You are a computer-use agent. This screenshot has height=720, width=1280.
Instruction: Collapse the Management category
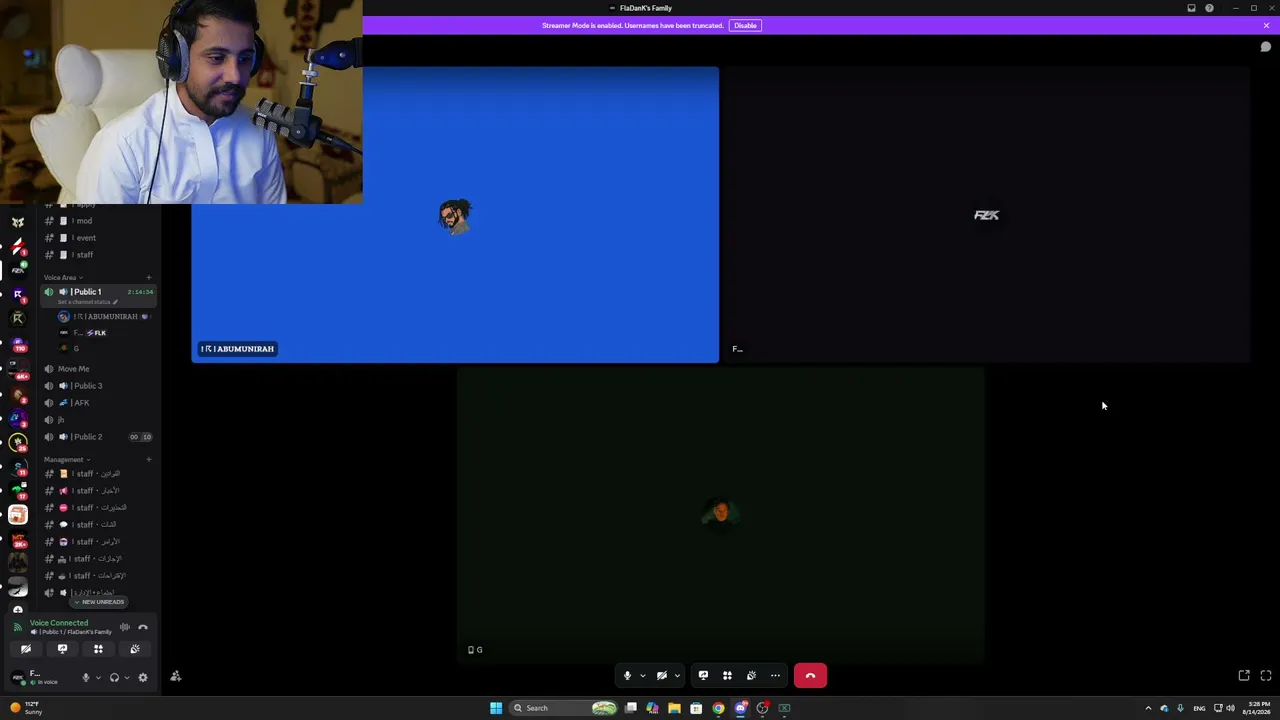point(66,460)
